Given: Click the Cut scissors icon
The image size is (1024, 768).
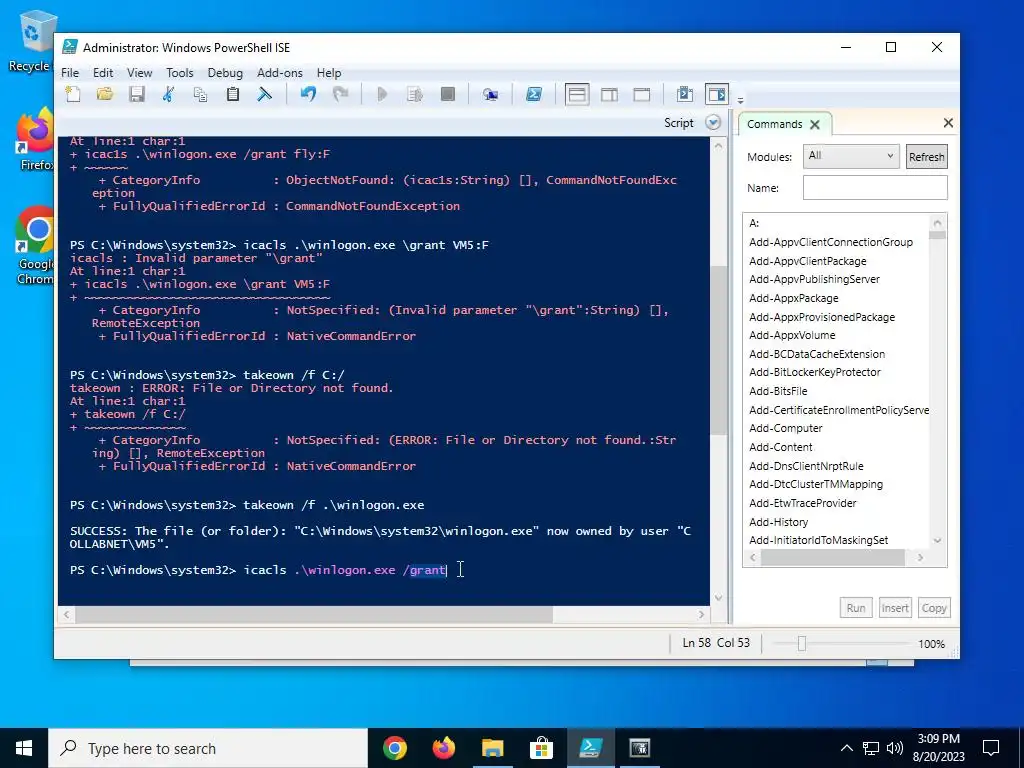Looking at the screenshot, I should [168, 94].
